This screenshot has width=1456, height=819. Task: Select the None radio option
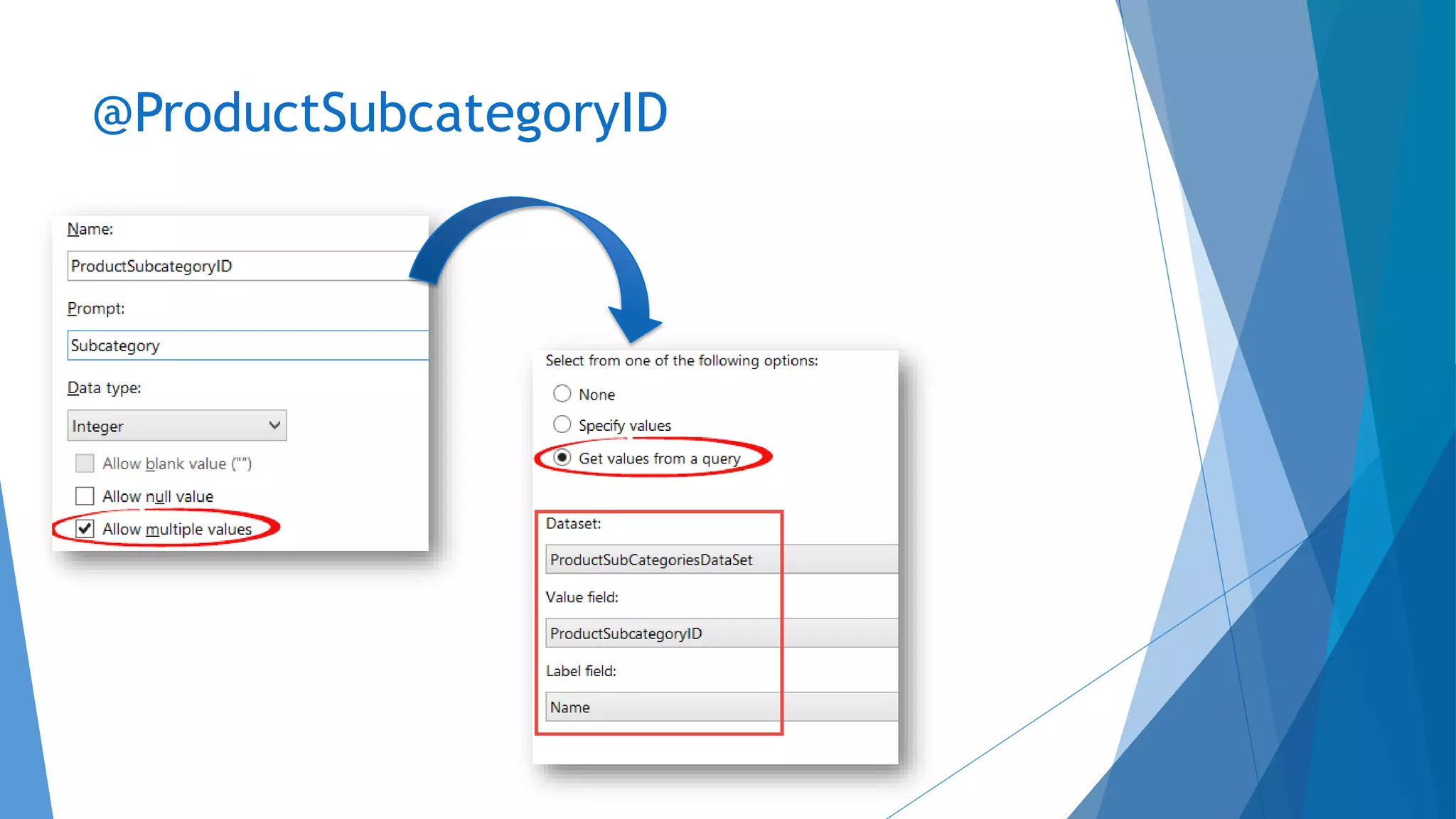click(562, 394)
